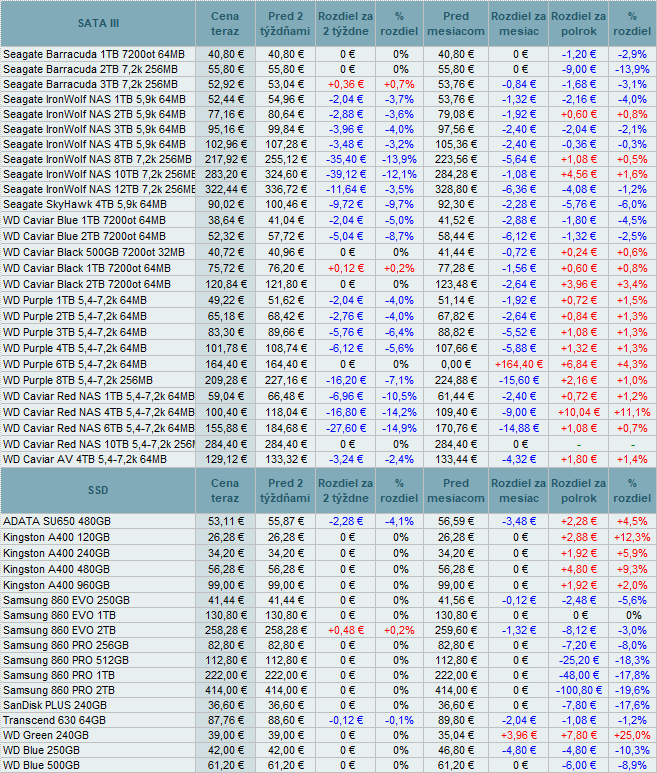Click WD Caviar Red NAS 1TB name

(x=99, y=396)
